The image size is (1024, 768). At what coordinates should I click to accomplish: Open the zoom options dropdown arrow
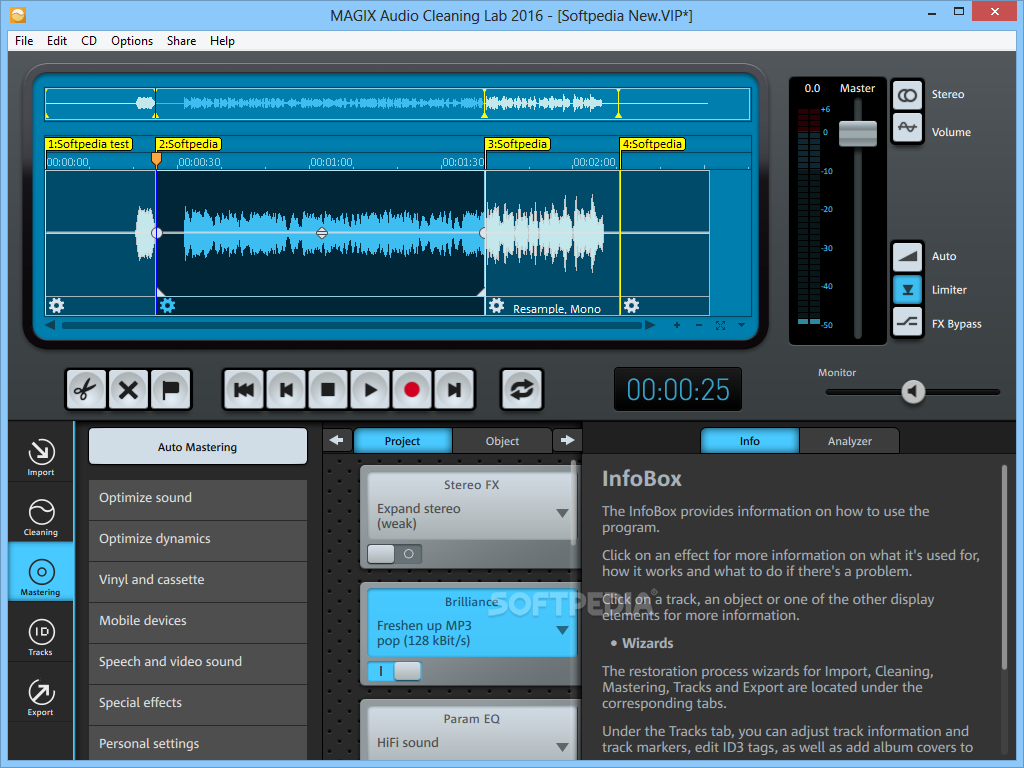point(741,325)
